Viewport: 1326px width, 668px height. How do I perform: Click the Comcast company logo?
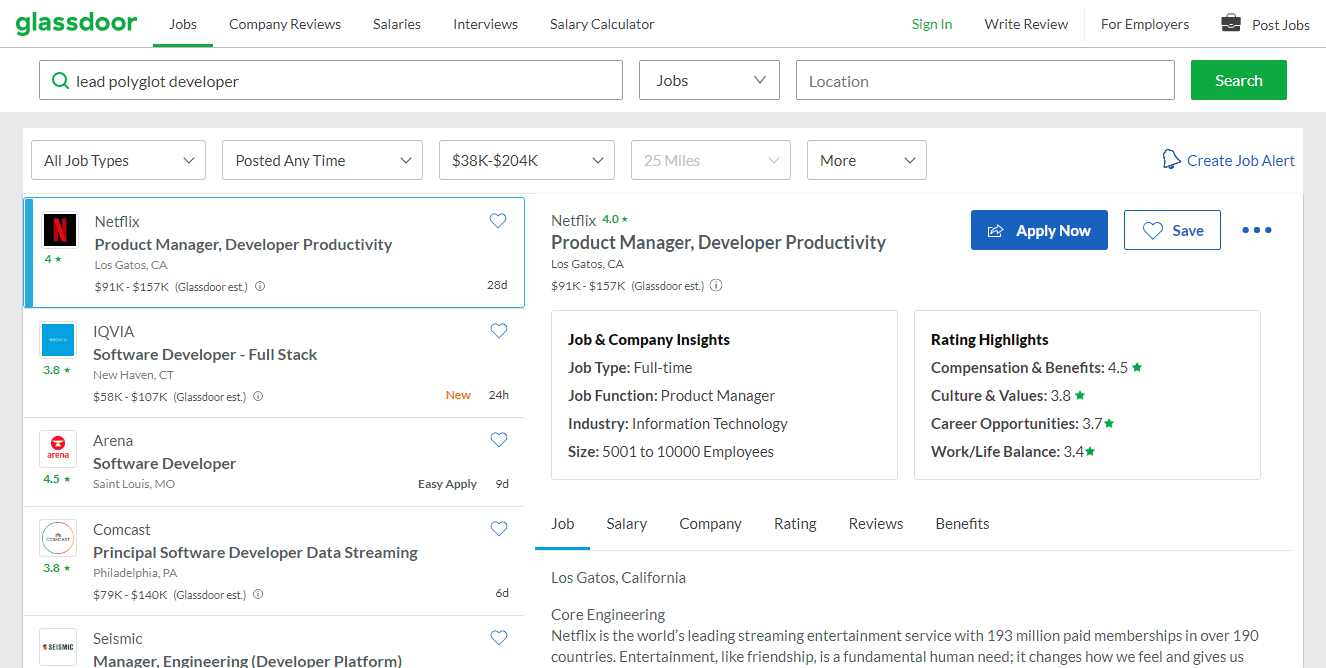coord(57,537)
